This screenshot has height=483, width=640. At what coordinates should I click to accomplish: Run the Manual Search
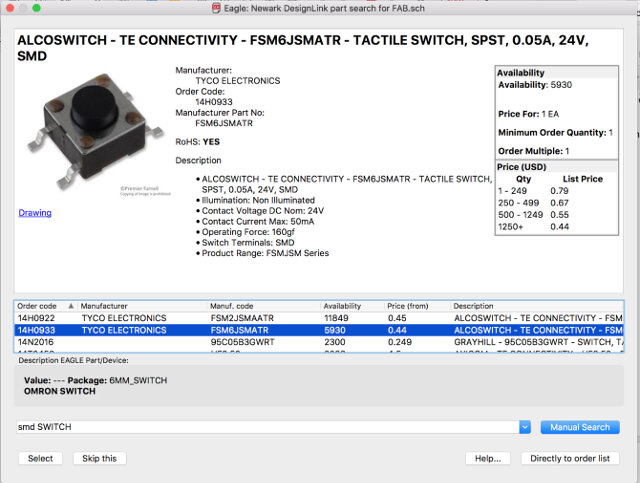coord(580,427)
